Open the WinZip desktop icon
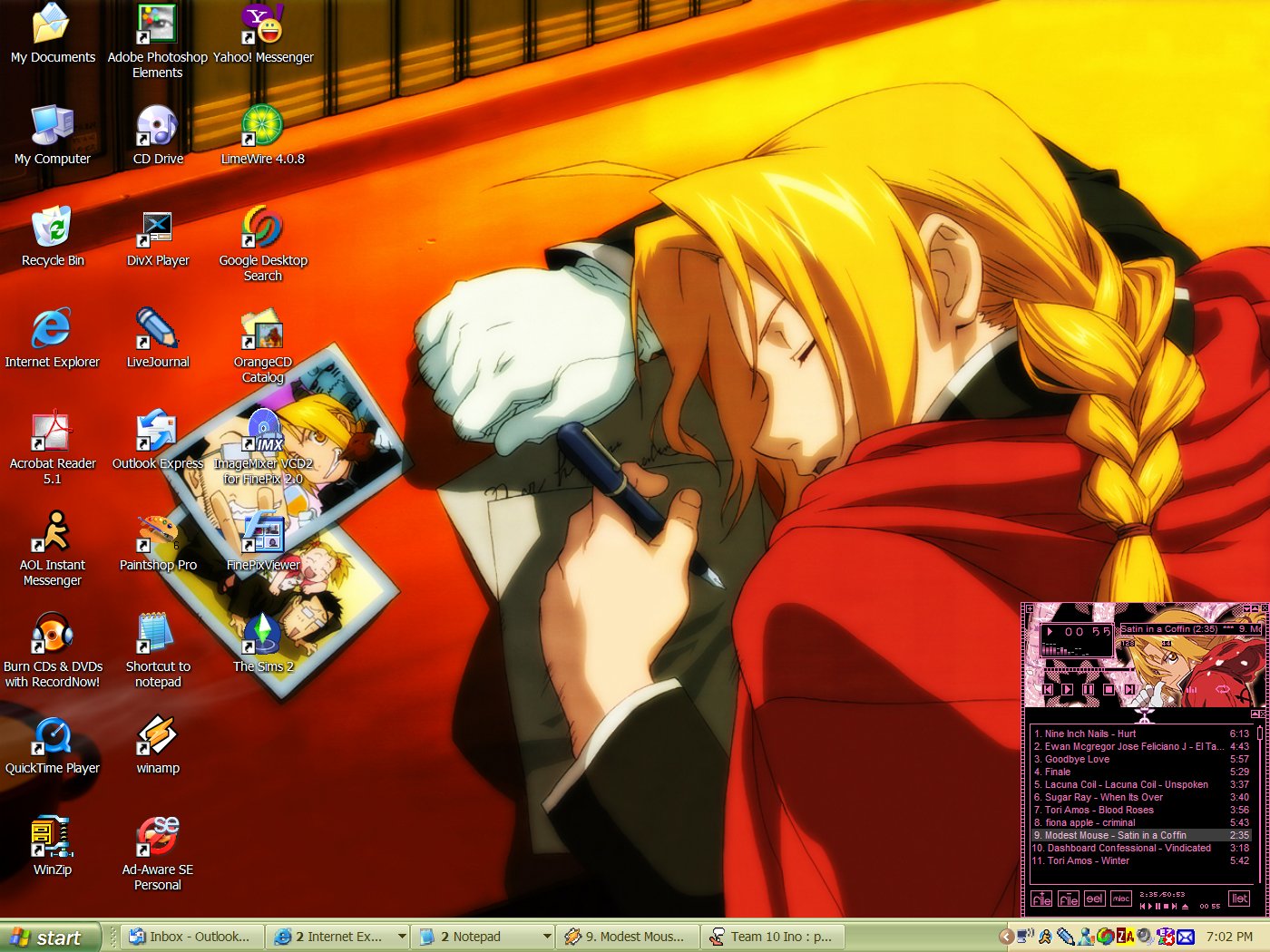This screenshot has height=952, width=1270. pos(53,847)
